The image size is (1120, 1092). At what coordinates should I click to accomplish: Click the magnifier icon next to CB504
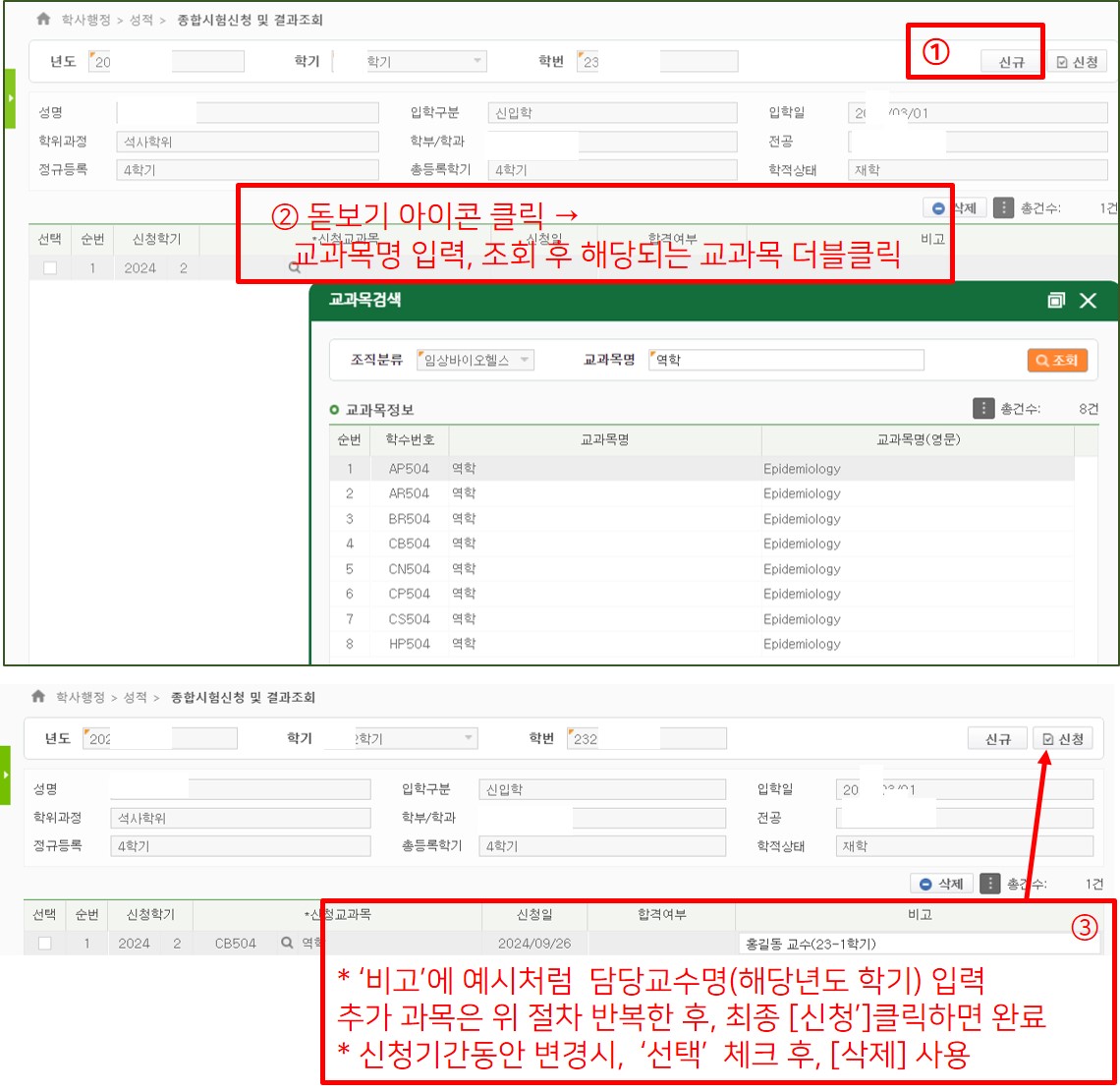[x=287, y=943]
